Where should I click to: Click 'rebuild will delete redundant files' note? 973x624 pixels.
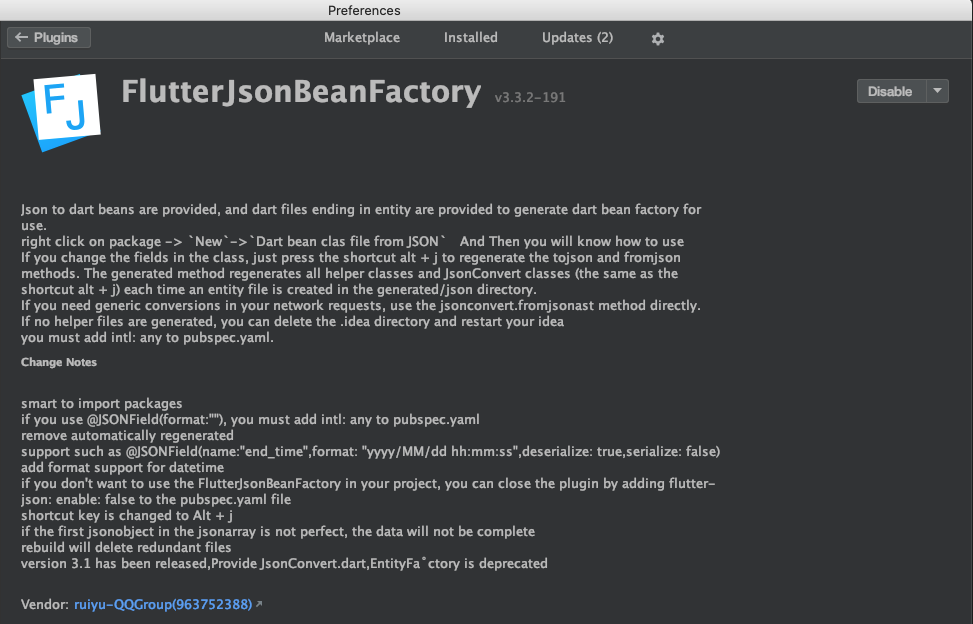126,548
